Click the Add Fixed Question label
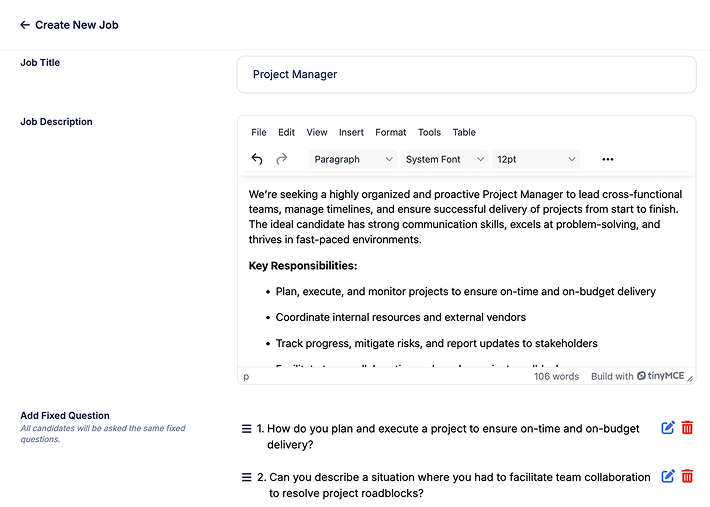 (65, 416)
